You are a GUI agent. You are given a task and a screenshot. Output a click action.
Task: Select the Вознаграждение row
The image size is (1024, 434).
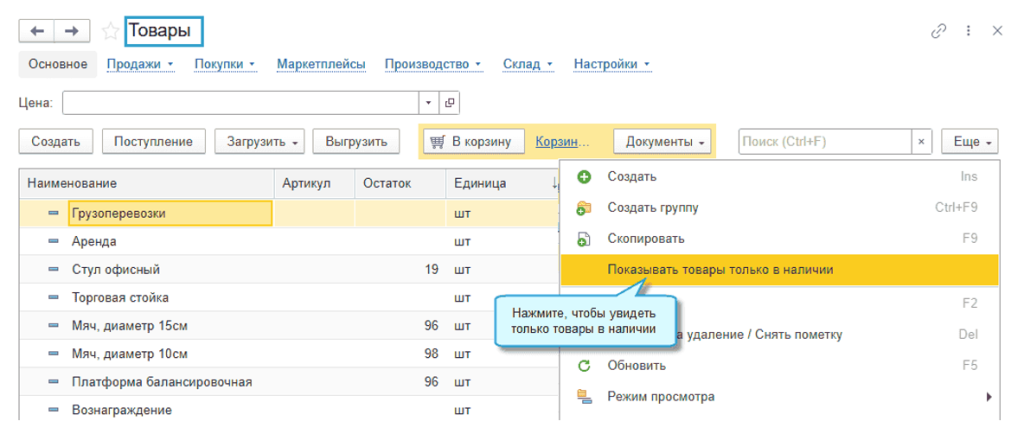pos(289,410)
